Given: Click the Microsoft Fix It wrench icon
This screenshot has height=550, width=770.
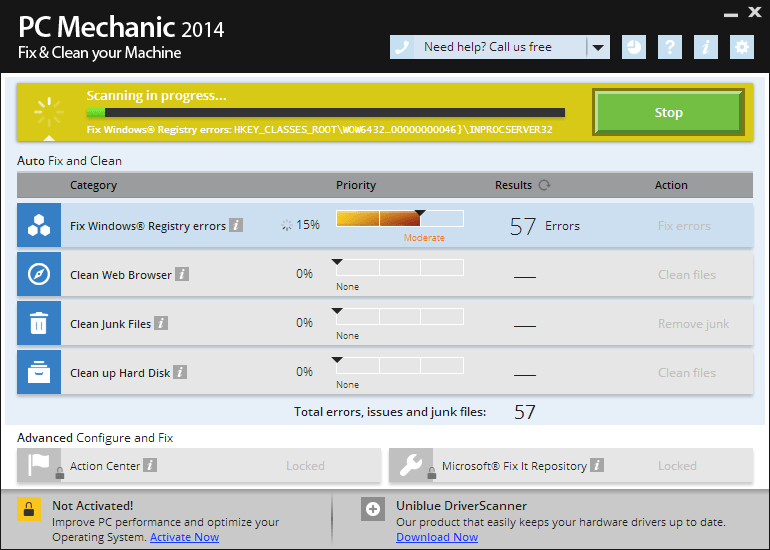Looking at the screenshot, I should tap(411, 465).
